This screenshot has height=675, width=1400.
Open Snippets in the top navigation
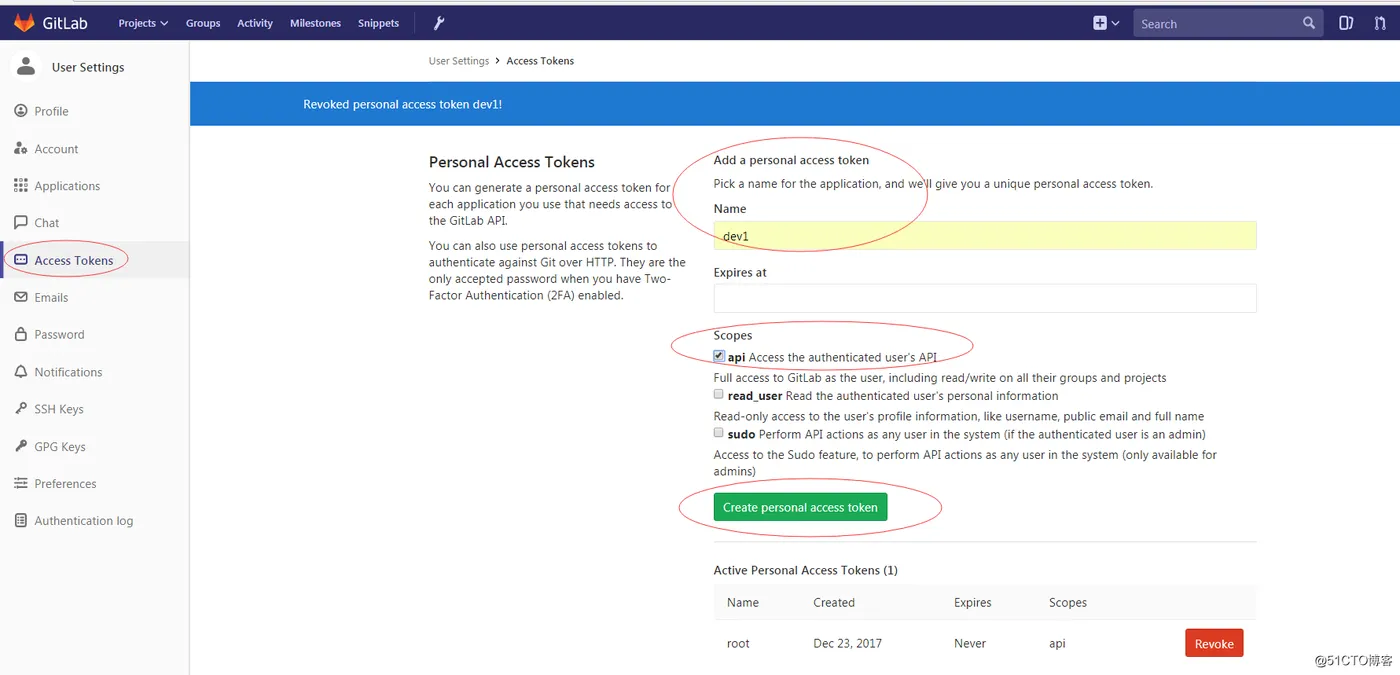(x=378, y=23)
